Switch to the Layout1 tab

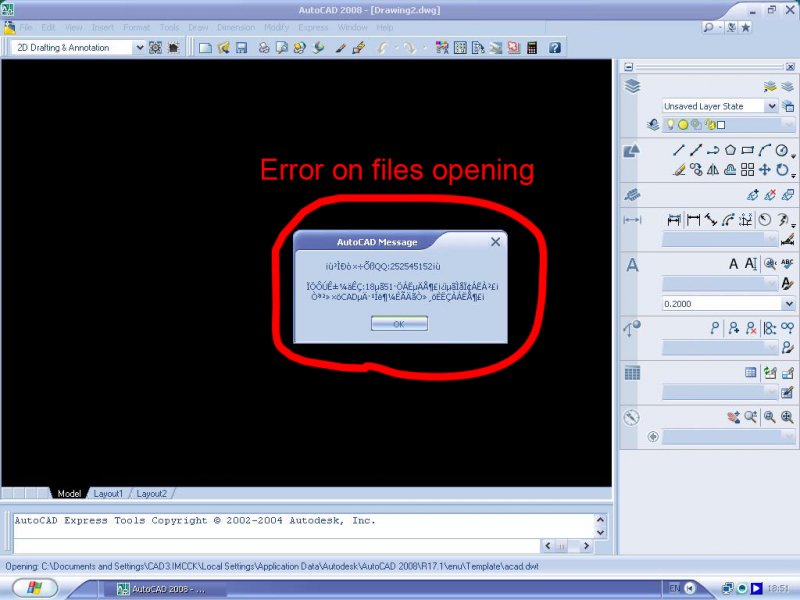pyautogui.click(x=108, y=493)
